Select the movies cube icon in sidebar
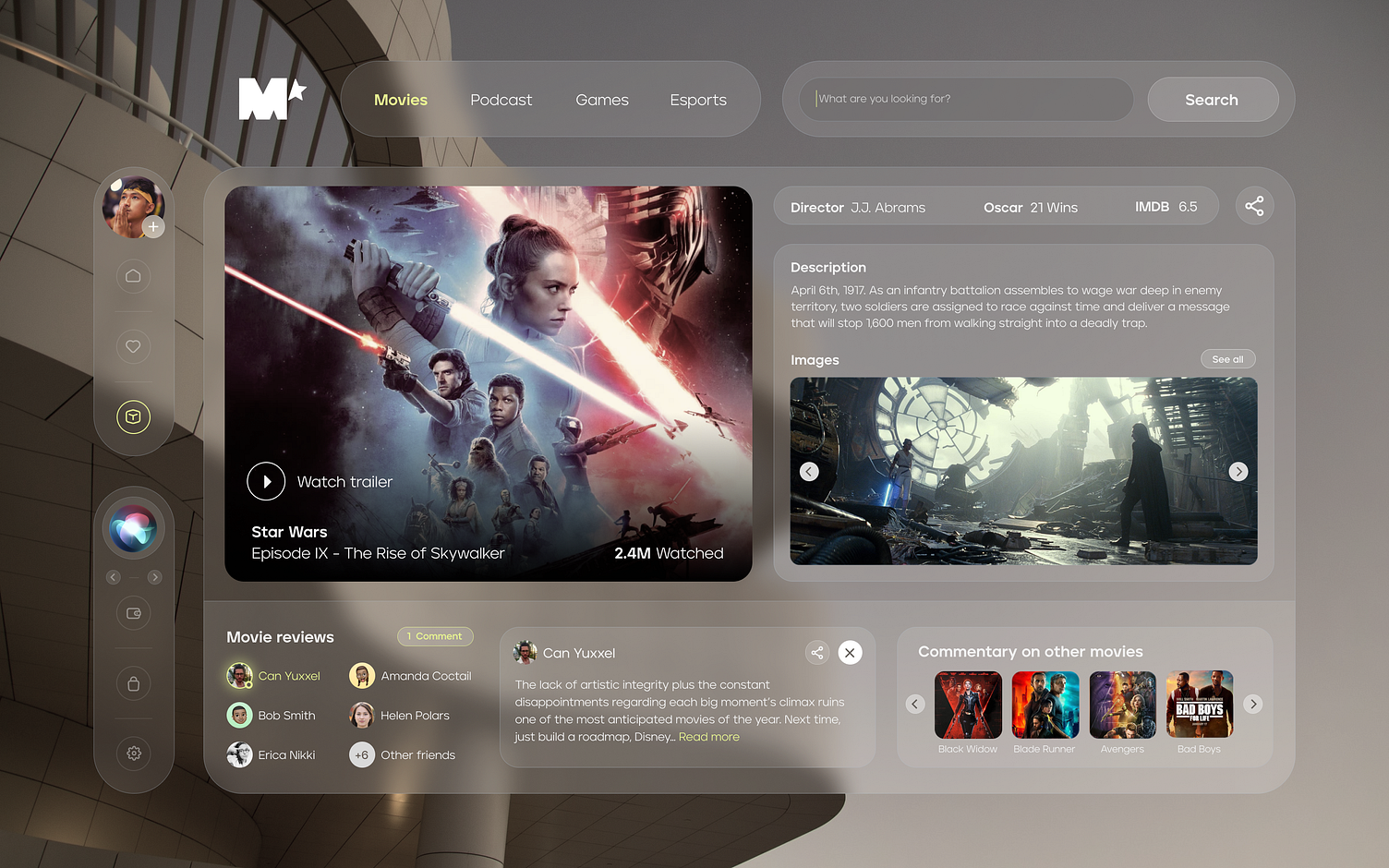 point(133,416)
